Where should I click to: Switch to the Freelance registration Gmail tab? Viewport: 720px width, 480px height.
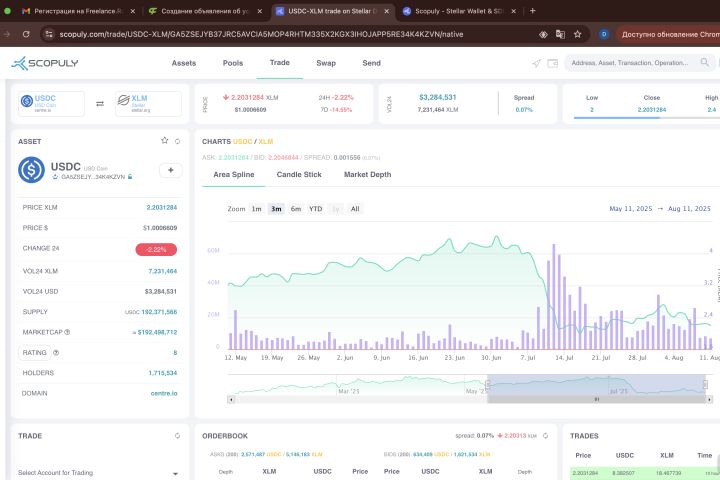pos(78,11)
